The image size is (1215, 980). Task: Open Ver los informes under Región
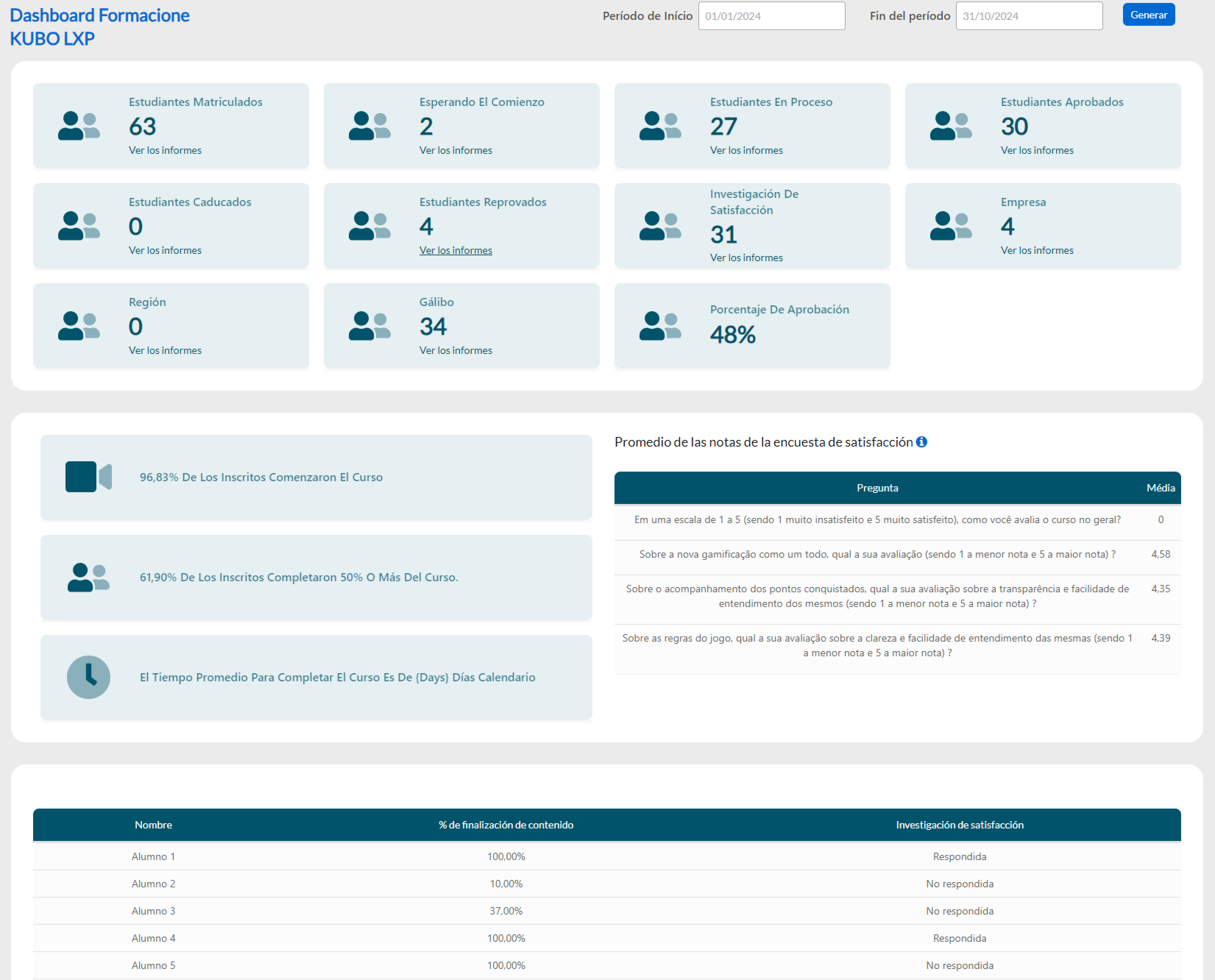165,350
